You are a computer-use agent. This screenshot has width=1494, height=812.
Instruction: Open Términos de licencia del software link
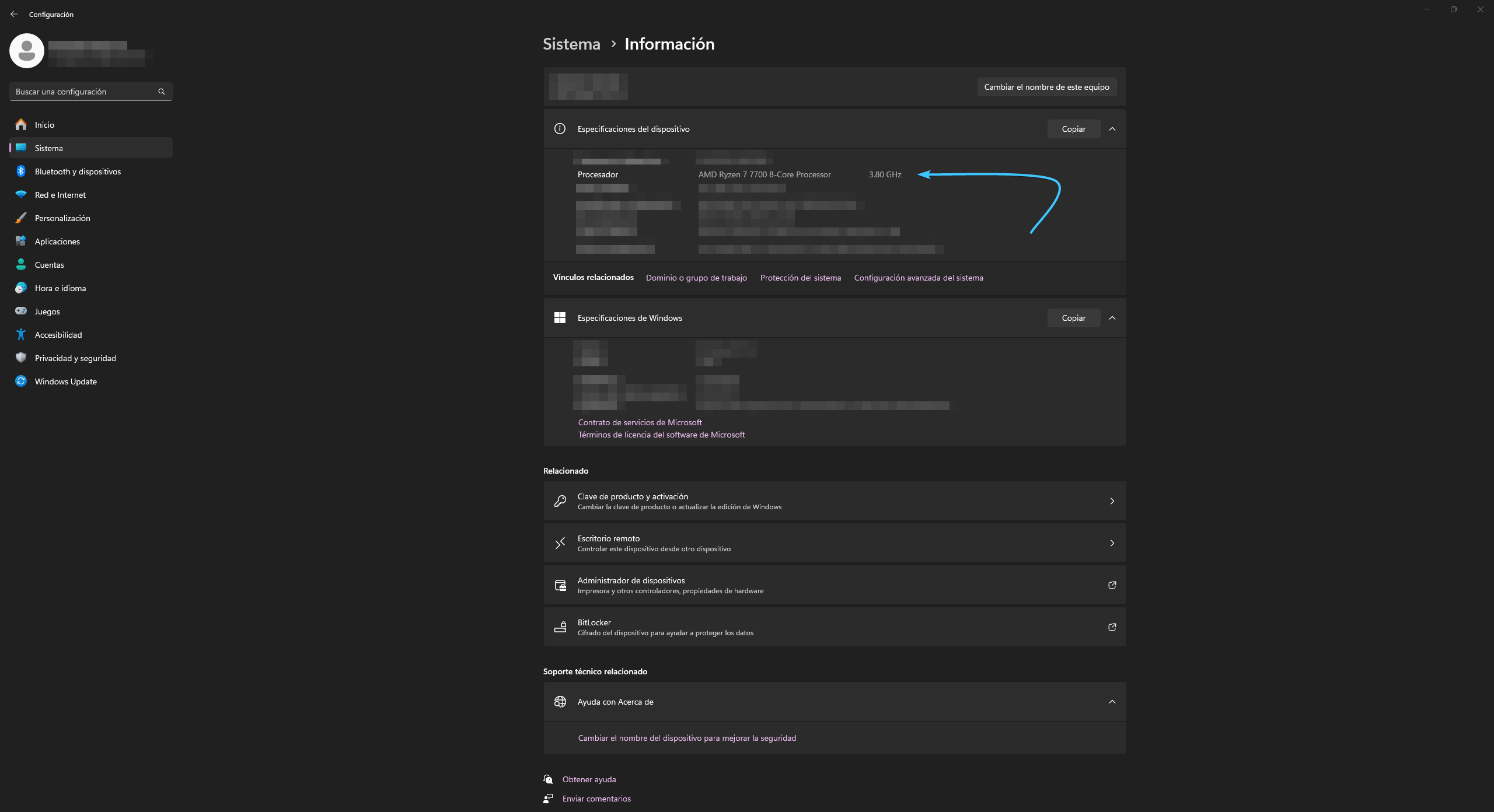pos(661,435)
